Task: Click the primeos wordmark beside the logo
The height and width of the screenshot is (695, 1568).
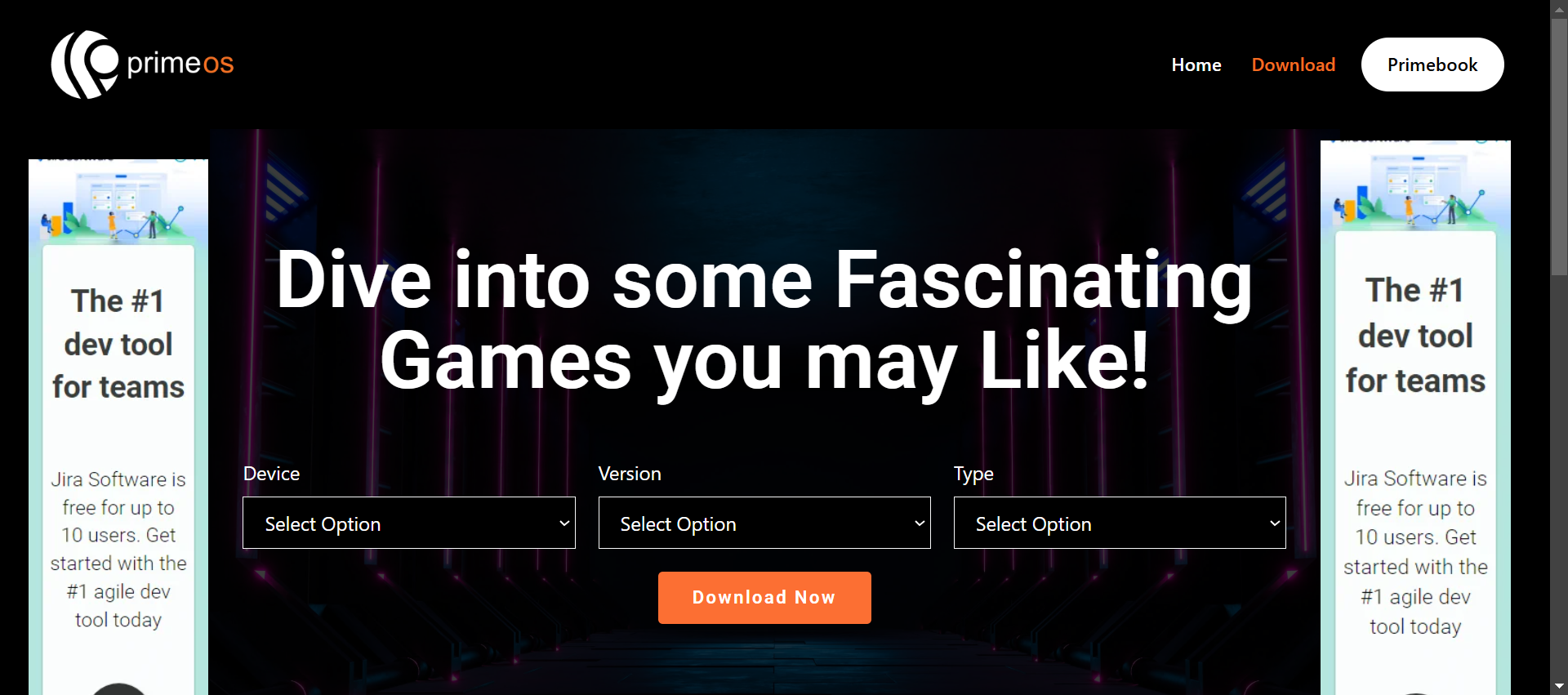Action: (x=180, y=63)
